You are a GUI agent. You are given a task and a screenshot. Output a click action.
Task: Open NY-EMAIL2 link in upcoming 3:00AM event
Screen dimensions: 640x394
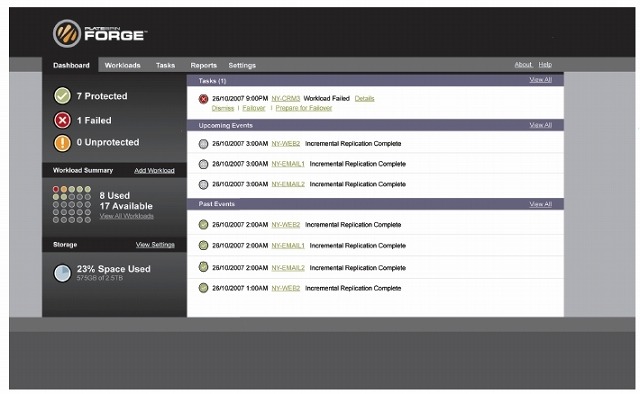pos(288,185)
